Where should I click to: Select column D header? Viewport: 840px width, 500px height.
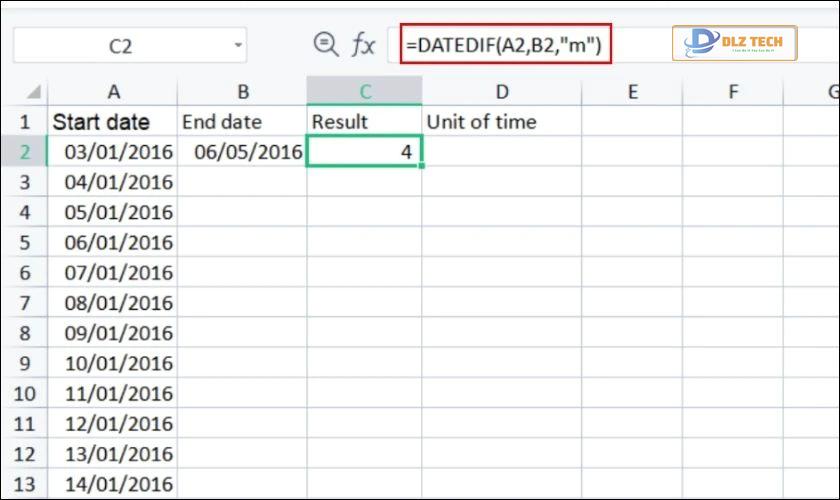501,92
